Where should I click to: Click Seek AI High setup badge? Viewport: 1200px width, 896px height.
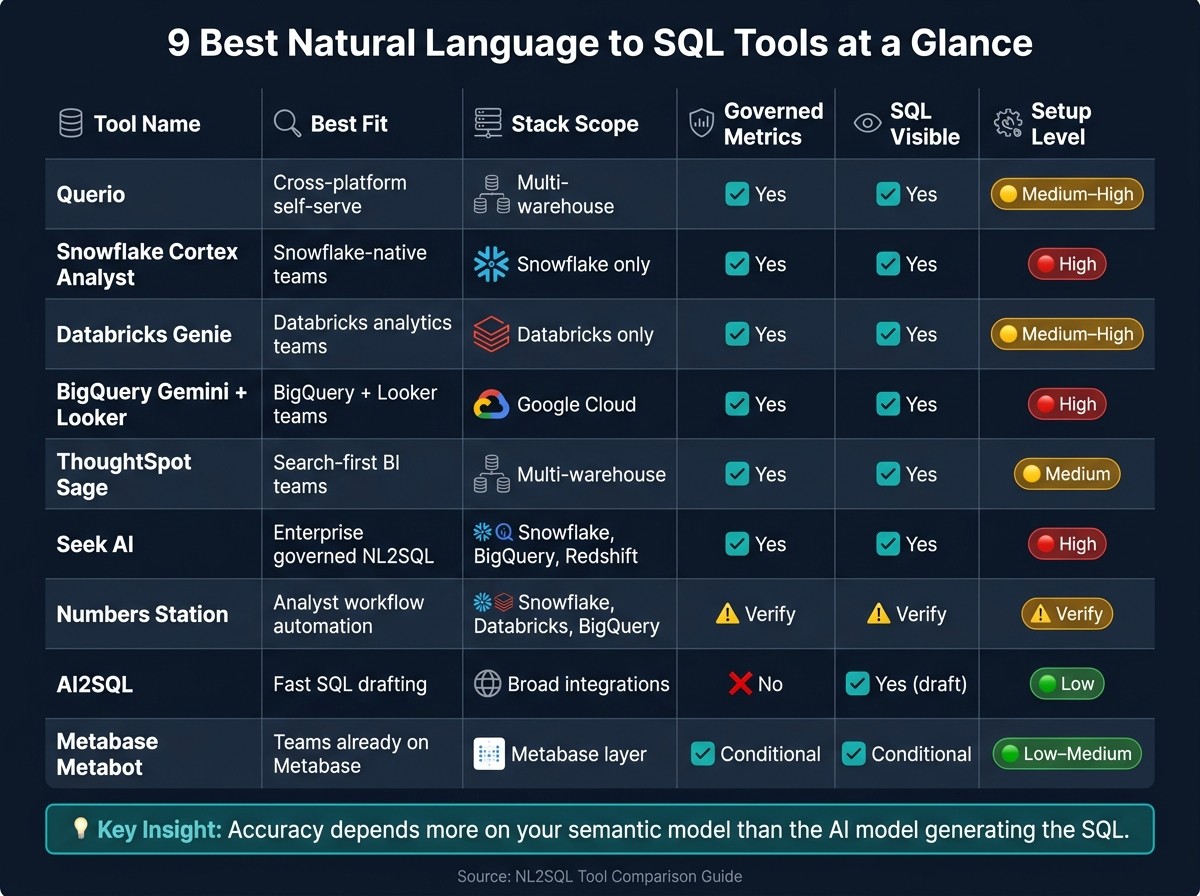point(1067,544)
